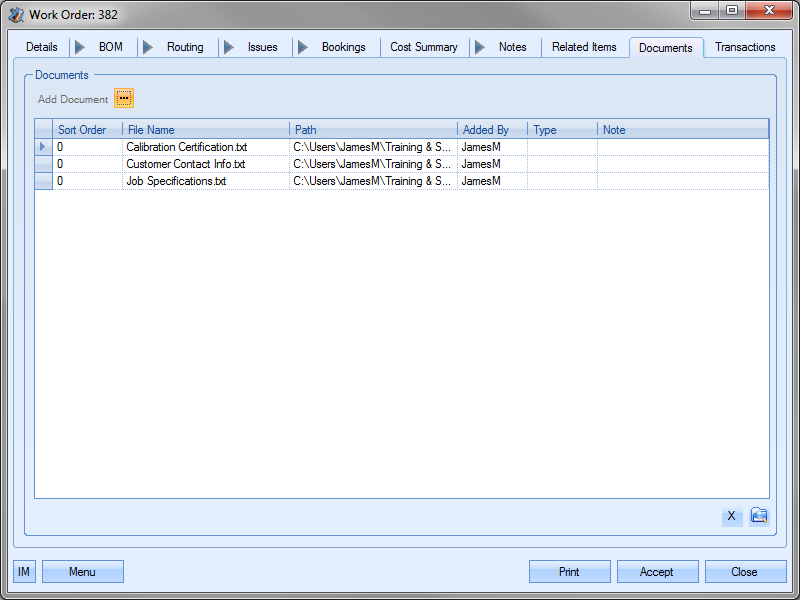Click the arrow icon before BOM tab
The width and height of the screenshot is (800, 600).
[79, 47]
